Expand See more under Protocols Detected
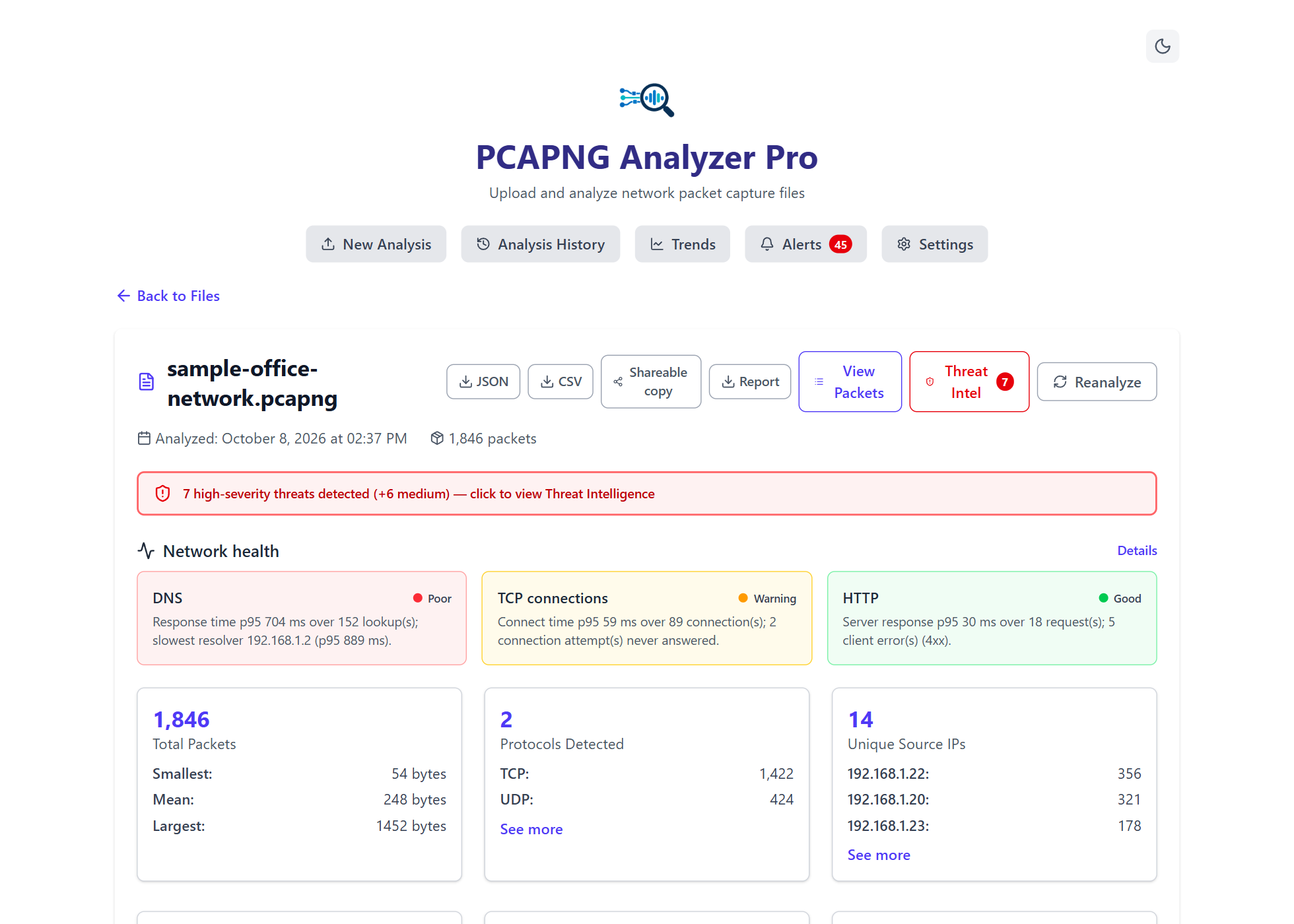Viewport: 1294px width, 924px height. tap(531, 830)
